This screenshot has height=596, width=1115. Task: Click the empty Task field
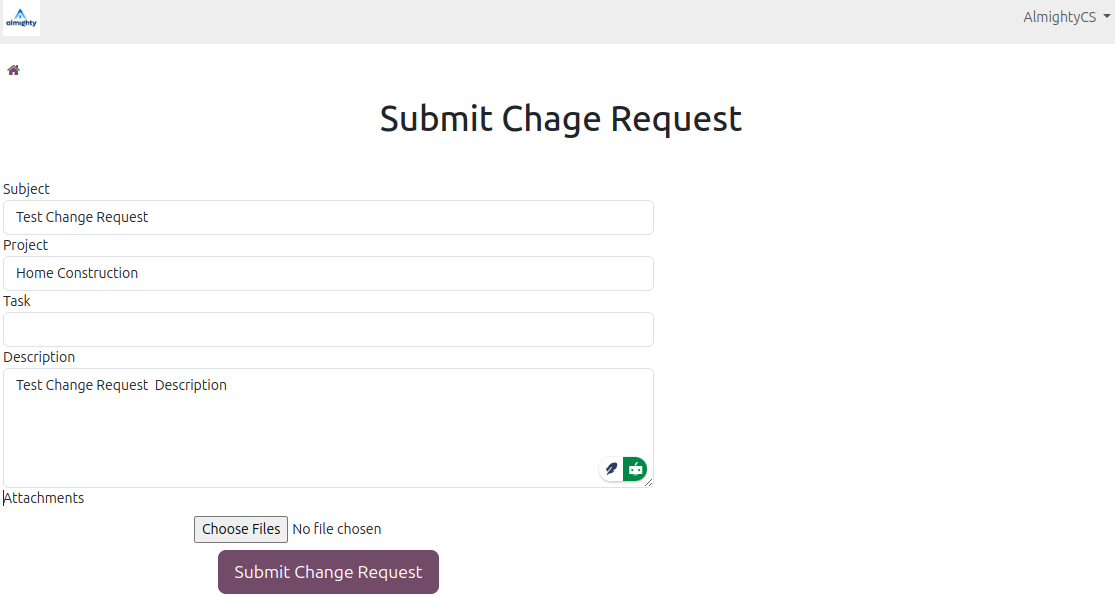328,329
